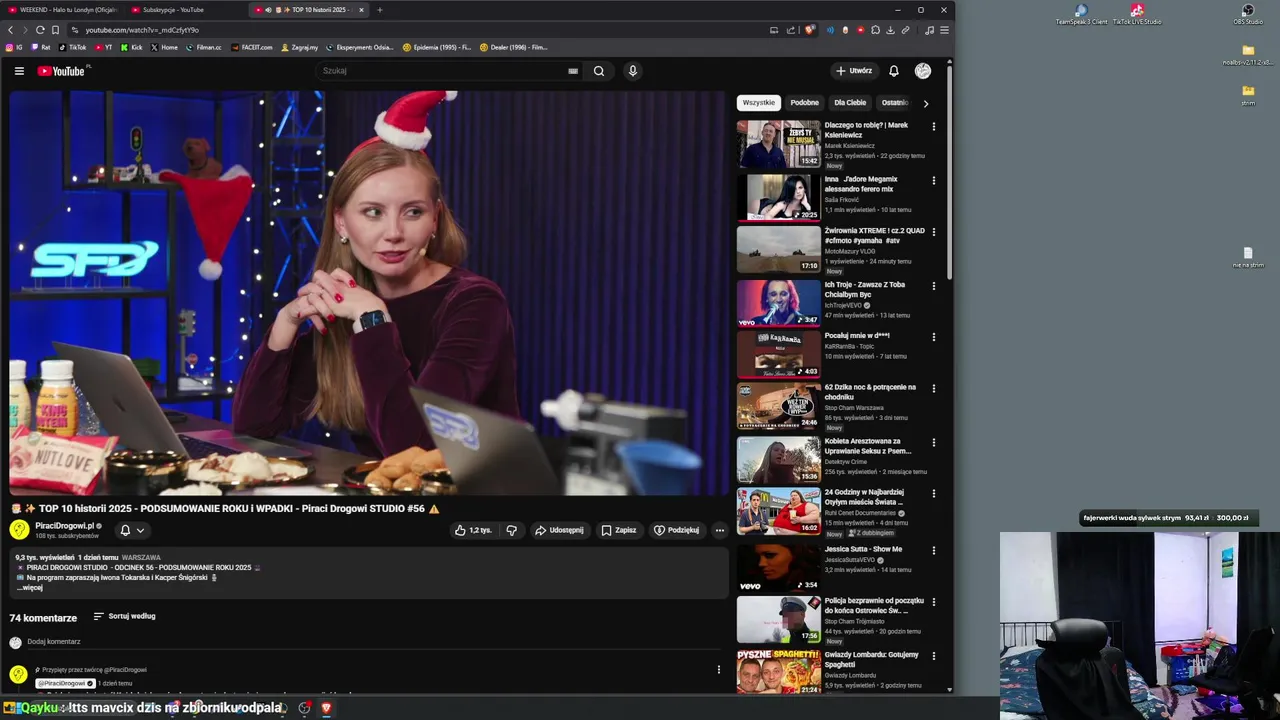Open options for Marek Ksieniewicz video
This screenshot has height=720, width=1280.
[x=934, y=127]
